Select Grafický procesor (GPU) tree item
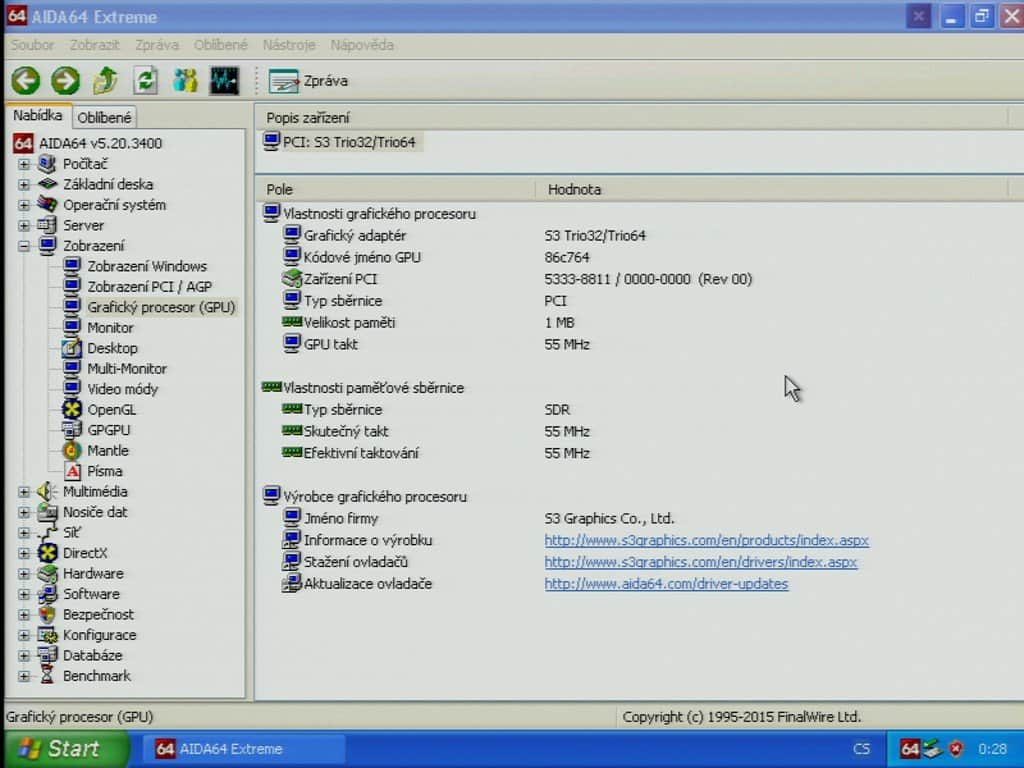Screen dimensions: 1024x768 click(x=161, y=307)
